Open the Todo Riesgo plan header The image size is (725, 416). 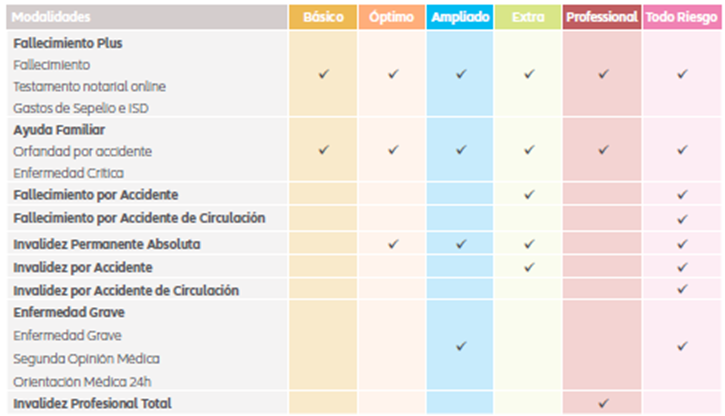tap(681, 18)
